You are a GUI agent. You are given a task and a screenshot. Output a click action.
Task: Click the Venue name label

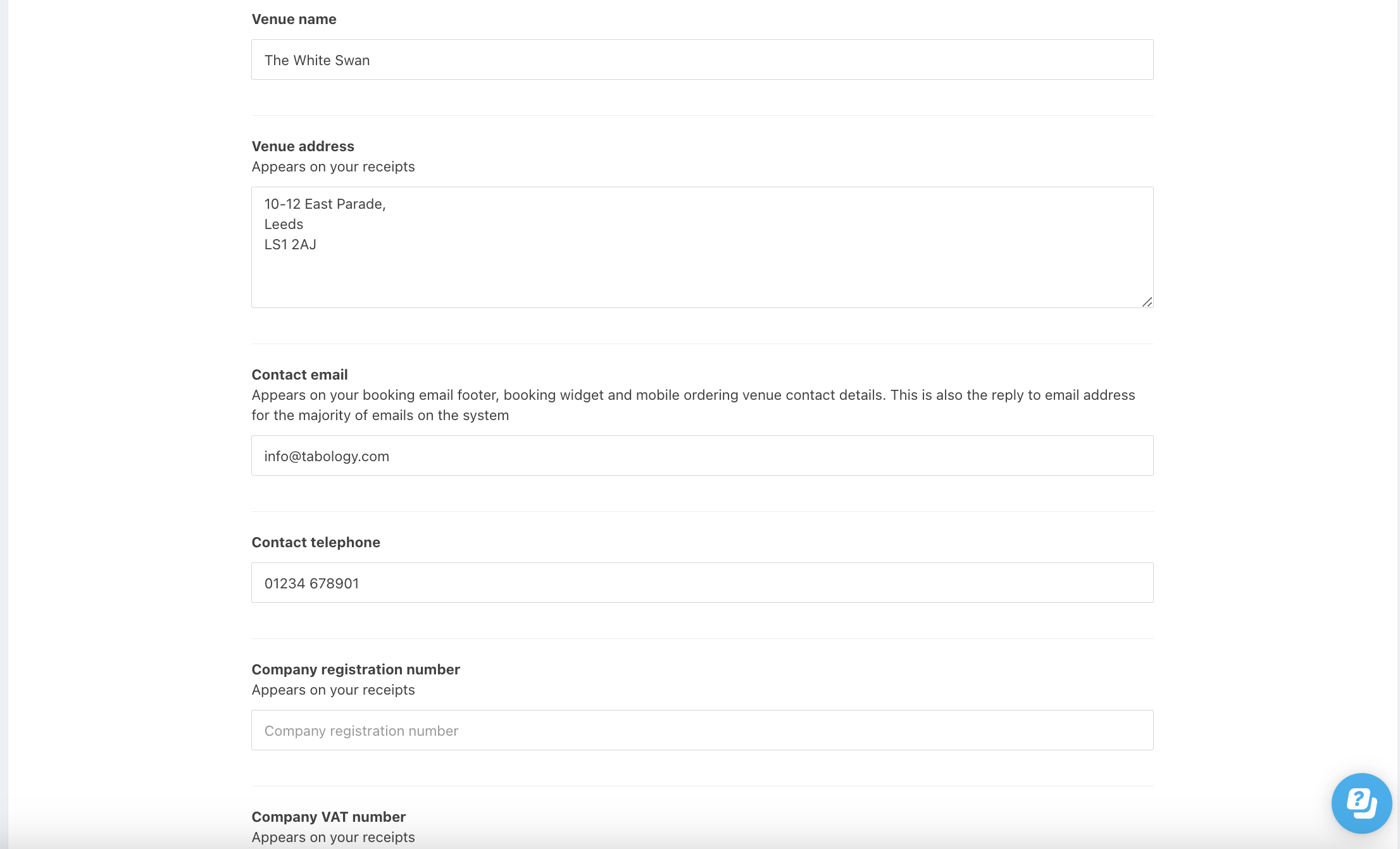294,19
